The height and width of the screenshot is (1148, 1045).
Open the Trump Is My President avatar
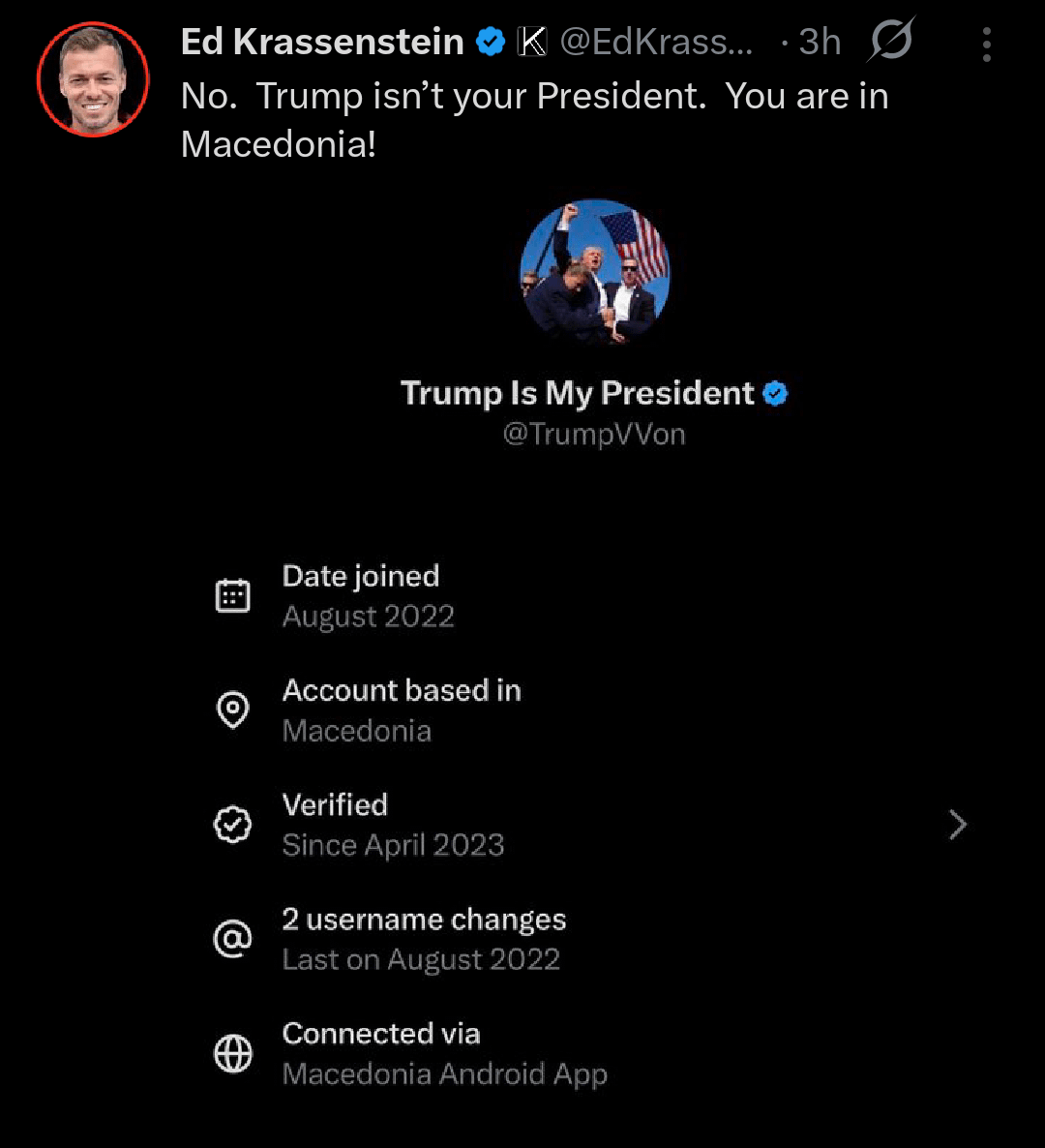(x=594, y=274)
